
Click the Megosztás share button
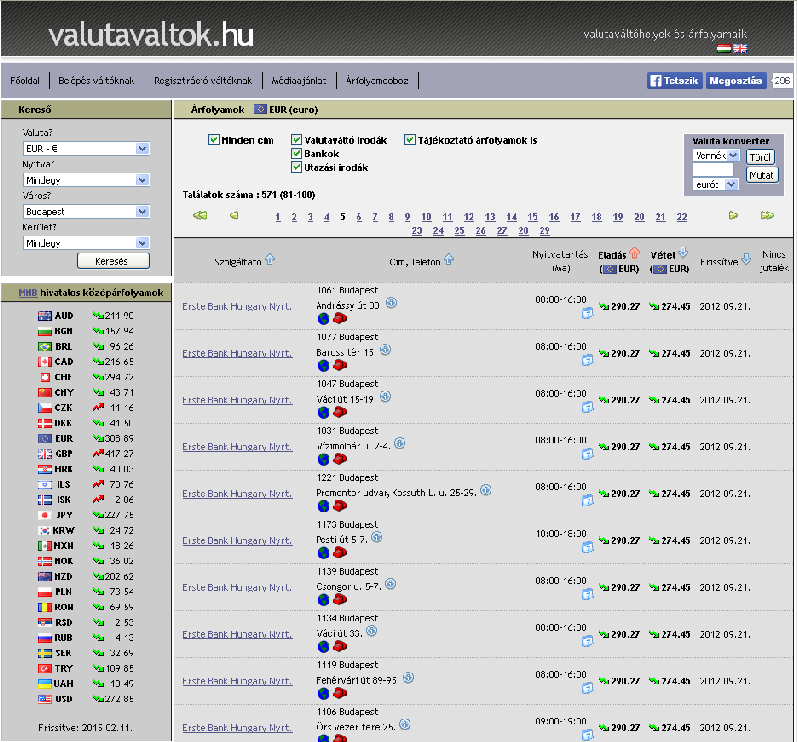[735, 80]
